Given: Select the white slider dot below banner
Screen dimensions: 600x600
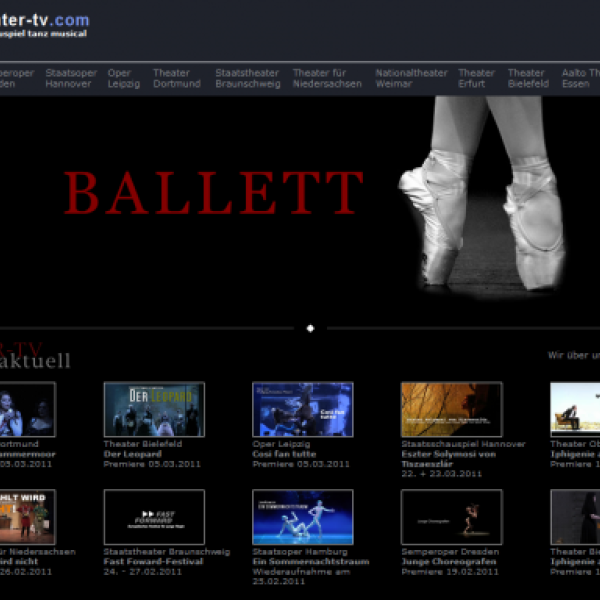Looking at the screenshot, I should [x=310, y=328].
